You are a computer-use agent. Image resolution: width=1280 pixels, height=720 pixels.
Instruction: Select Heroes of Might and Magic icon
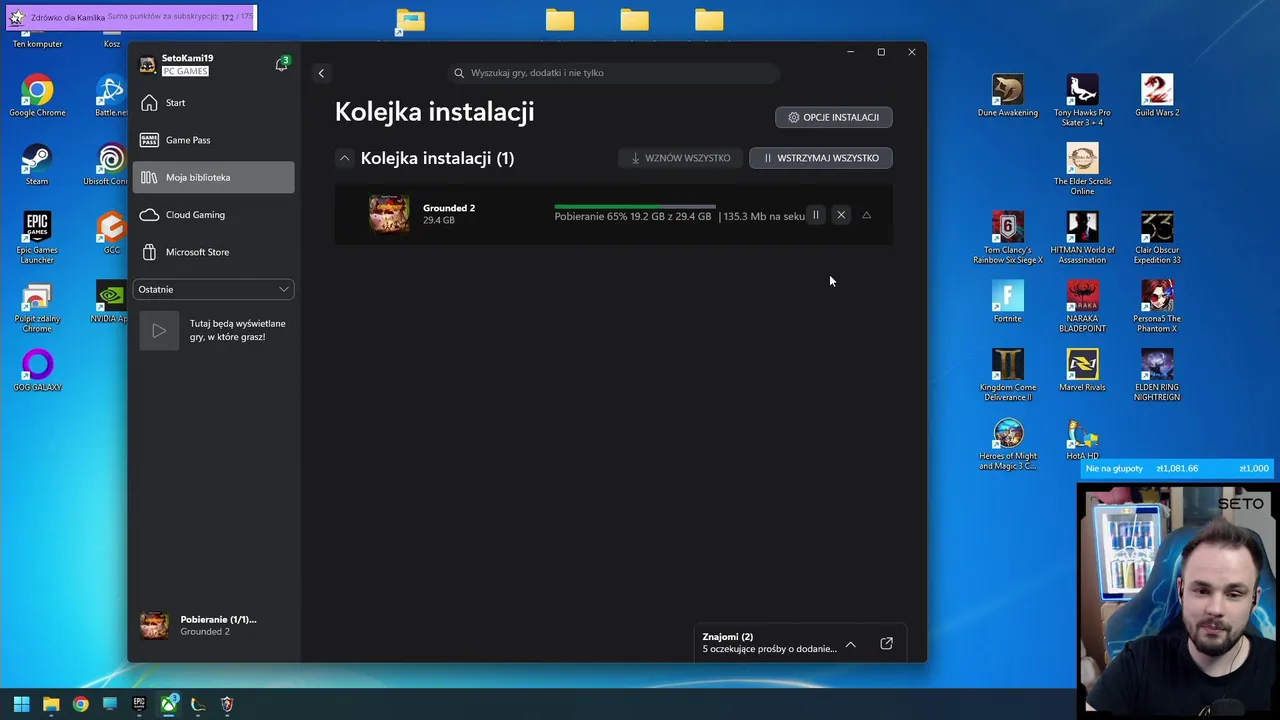click(1007, 445)
